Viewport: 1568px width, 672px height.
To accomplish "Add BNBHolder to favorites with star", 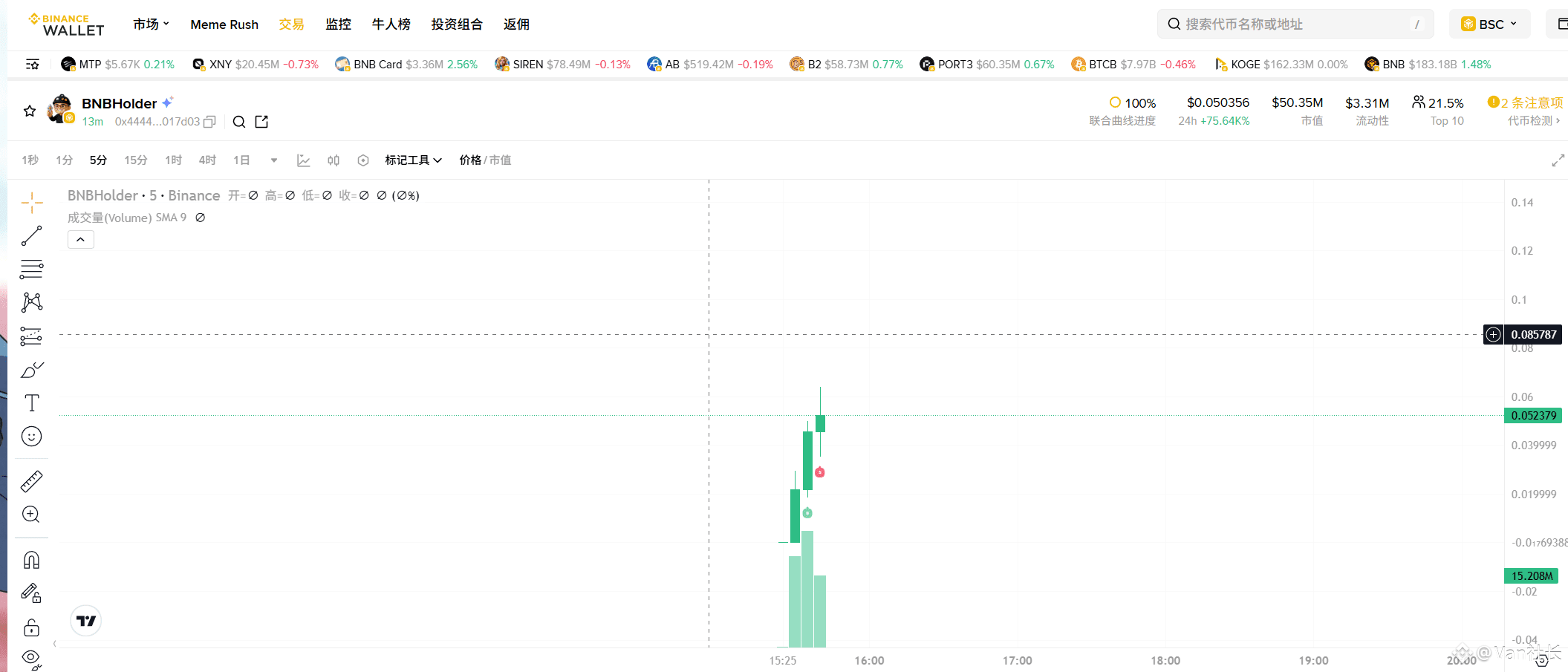I will coord(30,111).
